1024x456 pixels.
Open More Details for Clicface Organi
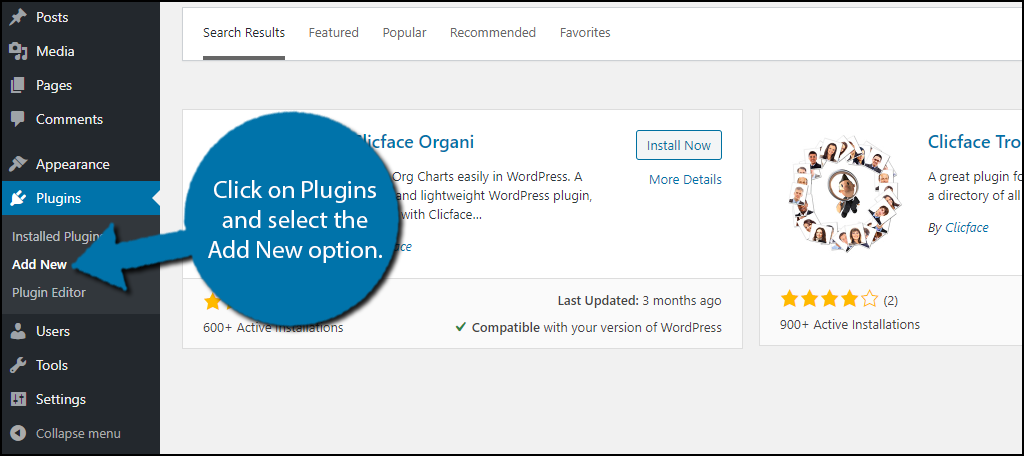(x=685, y=179)
